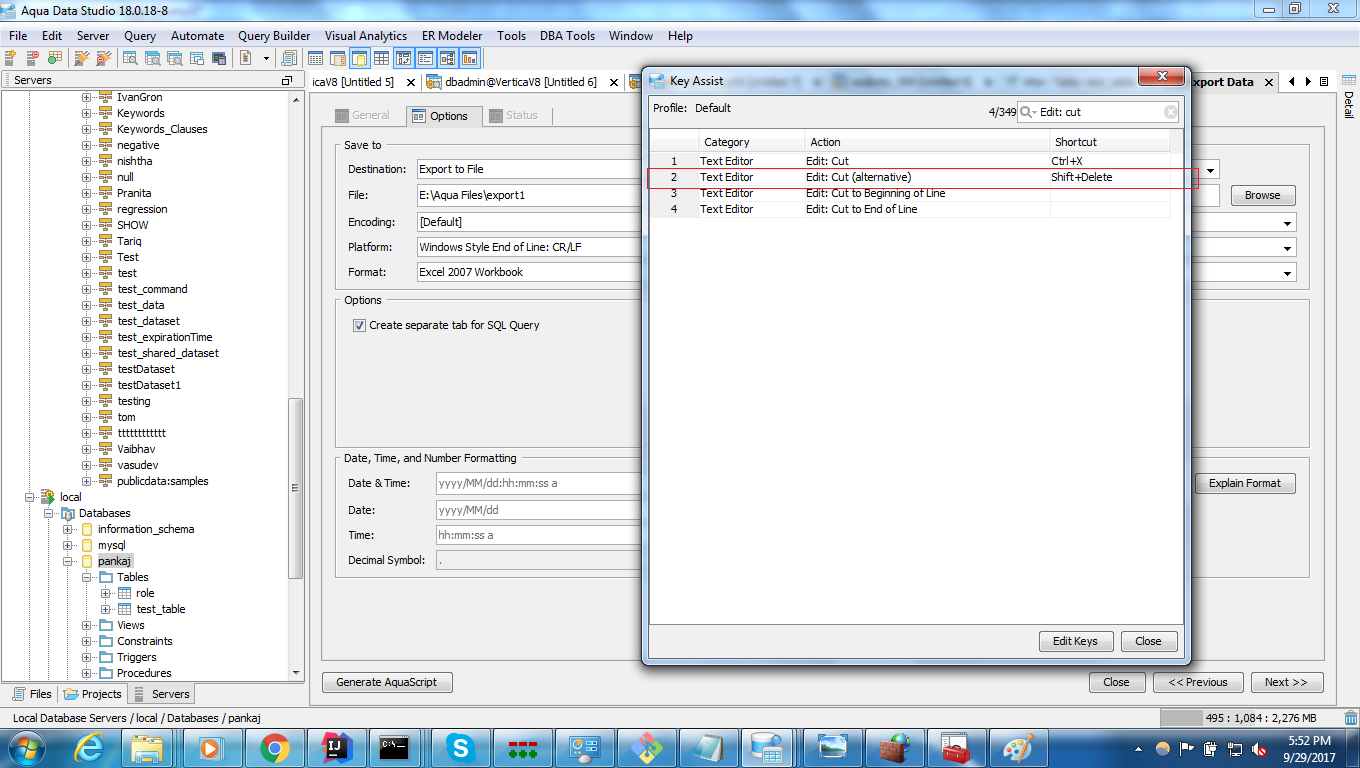Click the Key Assist search input field
The image size is (1360, 768).
[x=1100, y=112]
